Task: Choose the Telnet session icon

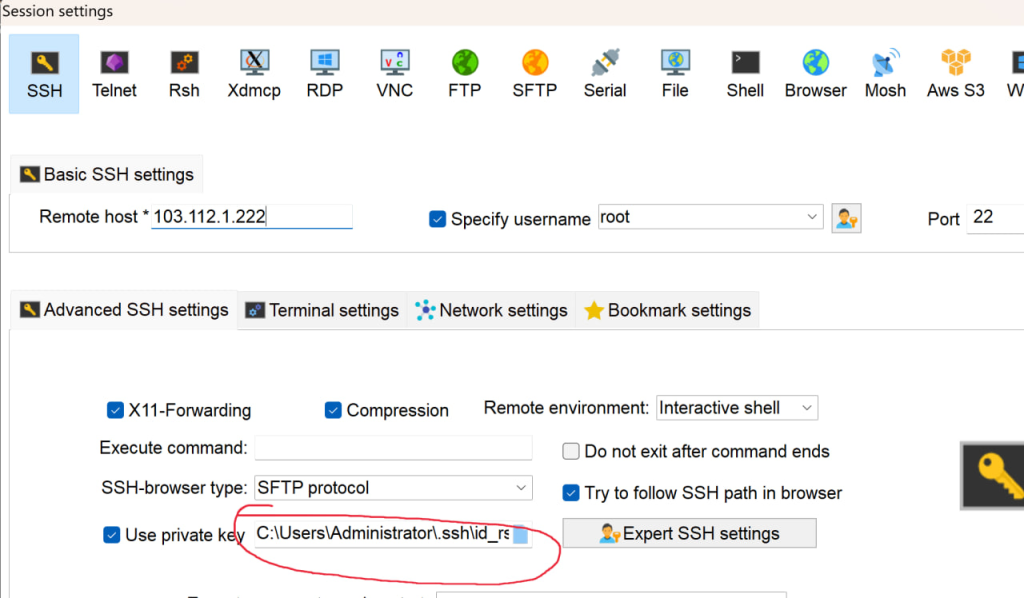Action: 114,74
